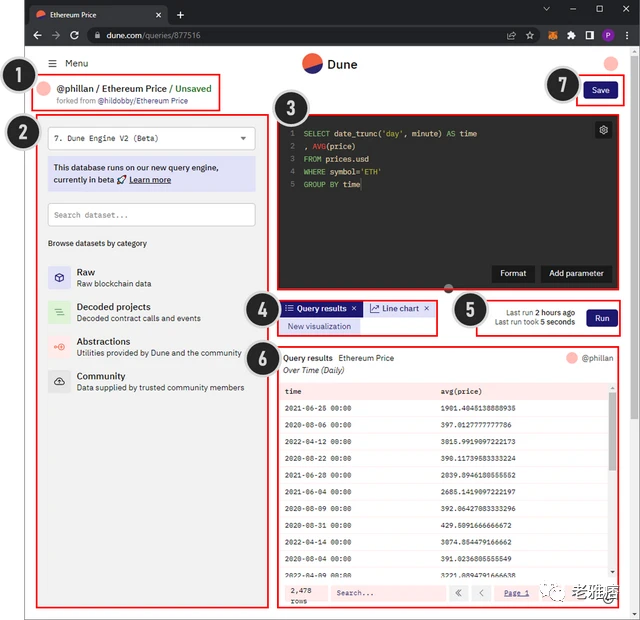Open the hamburger Menu icon
Image resolution: width=640 pixels, height=620 pixels.
tap(52, 63)
